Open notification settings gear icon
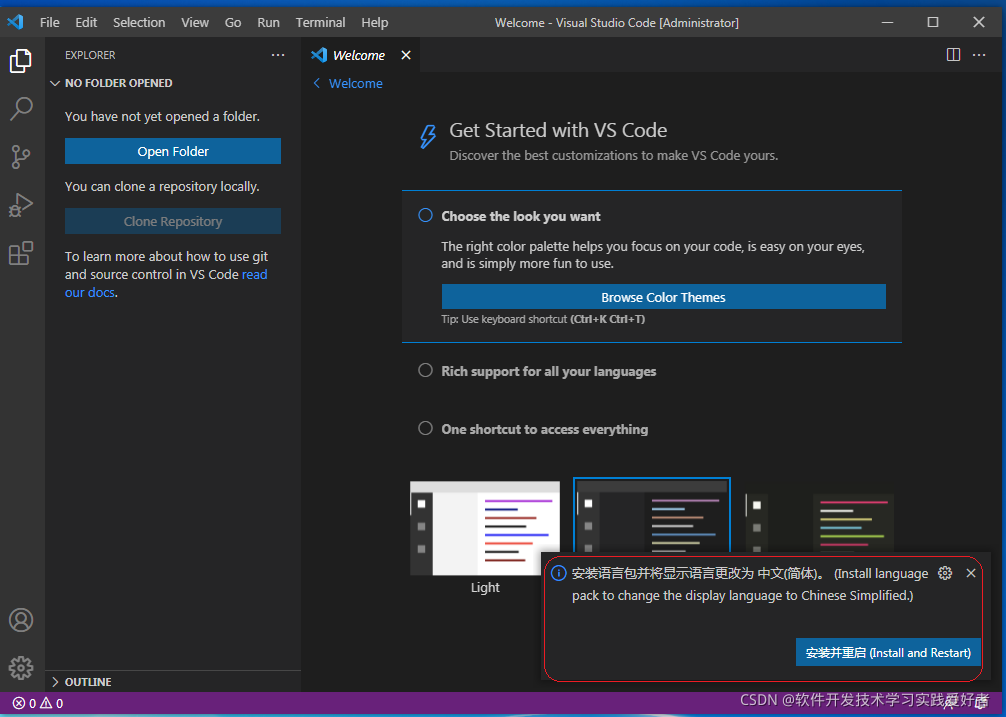Viewport: 1006px width, 717px height. 945,573
